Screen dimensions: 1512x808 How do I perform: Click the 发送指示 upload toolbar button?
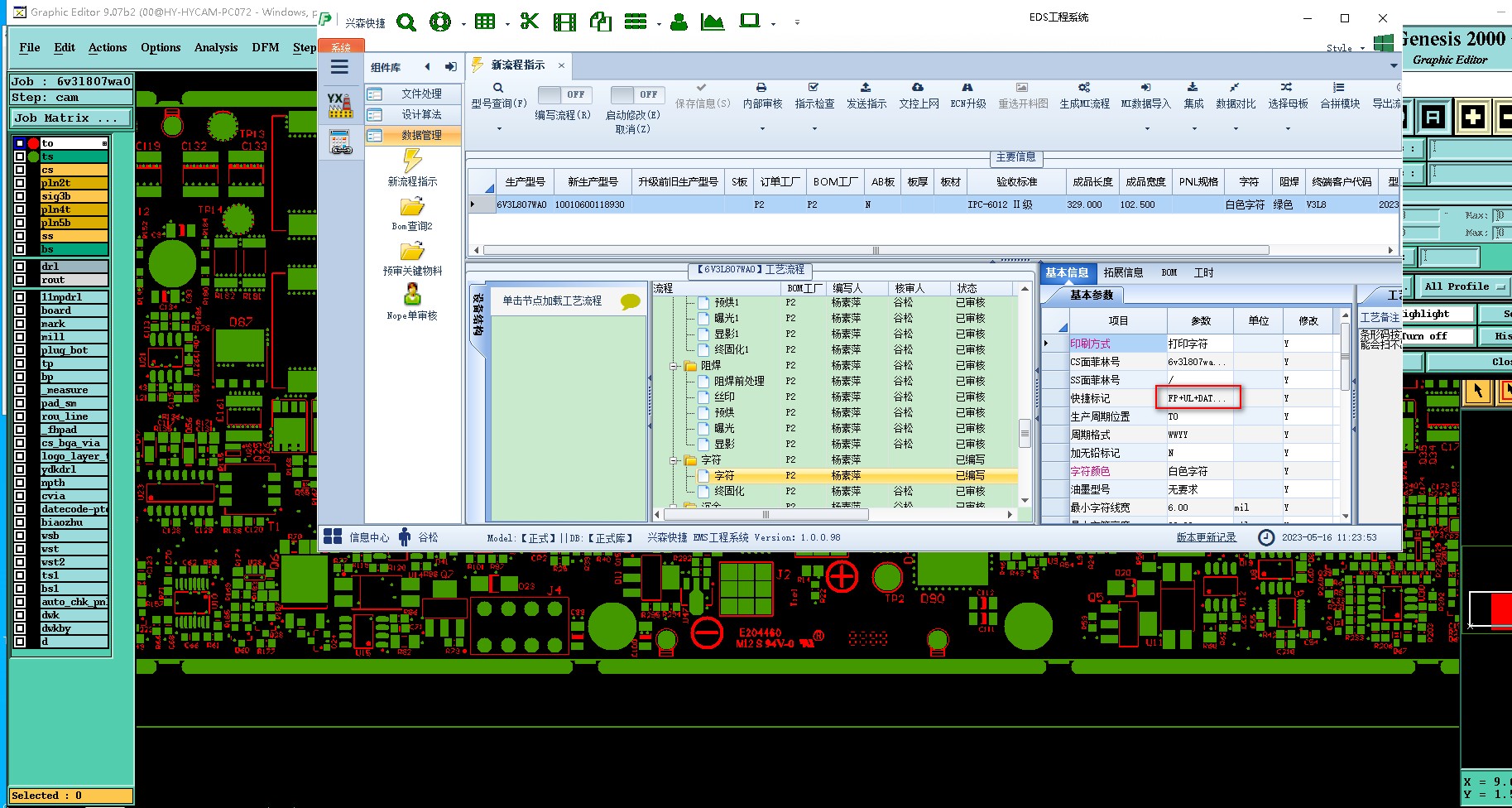coord(866,96)
